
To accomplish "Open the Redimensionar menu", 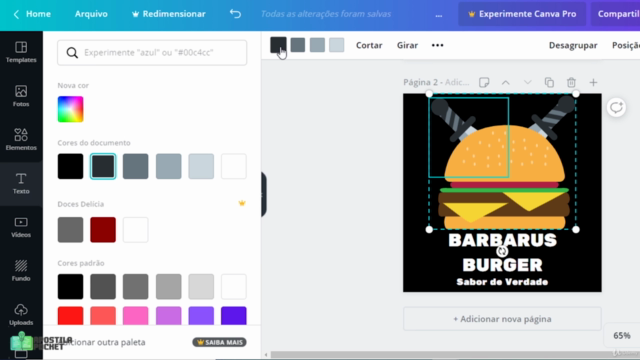I will [169, 14].
